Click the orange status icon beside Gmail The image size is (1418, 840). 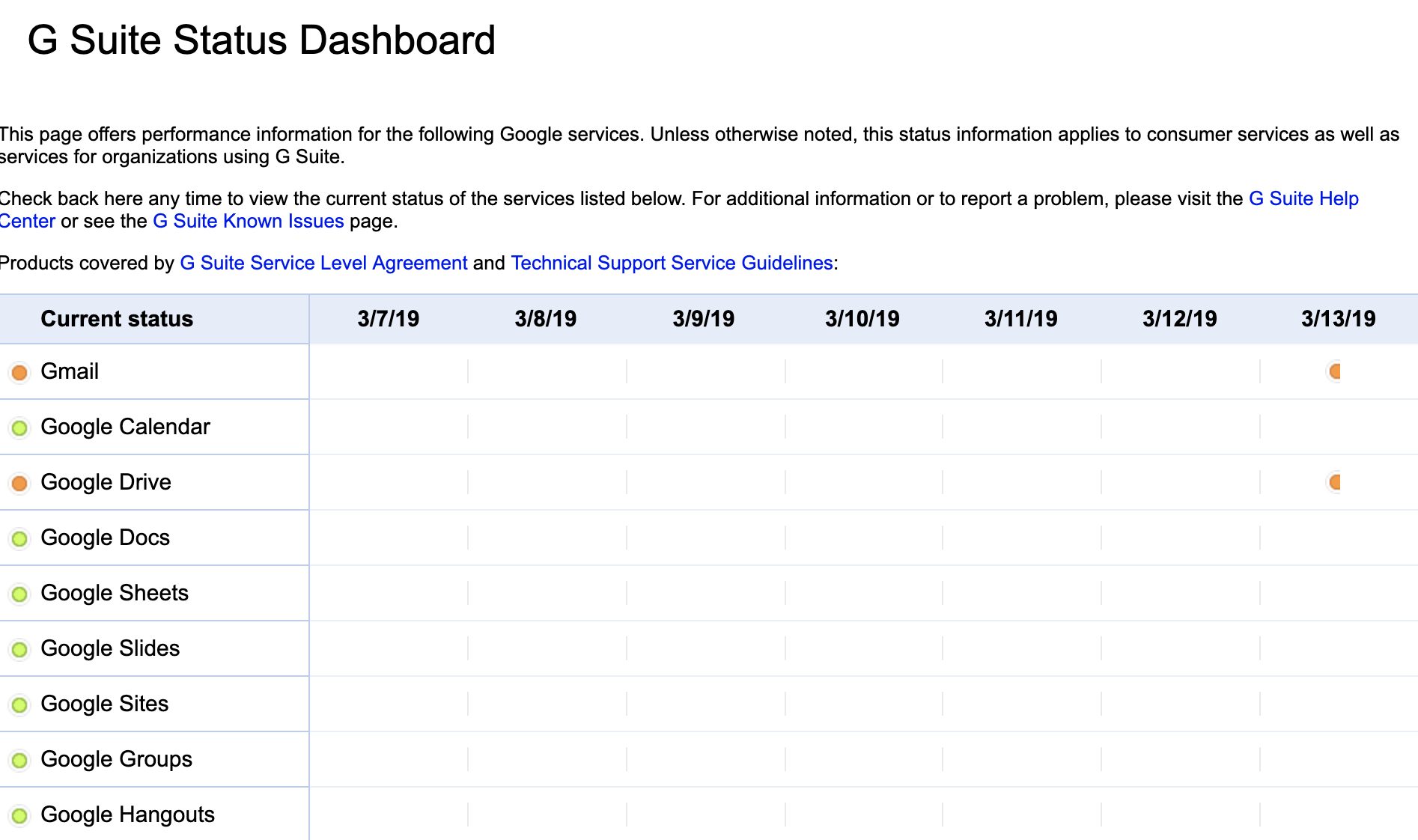tap(19, 372)
